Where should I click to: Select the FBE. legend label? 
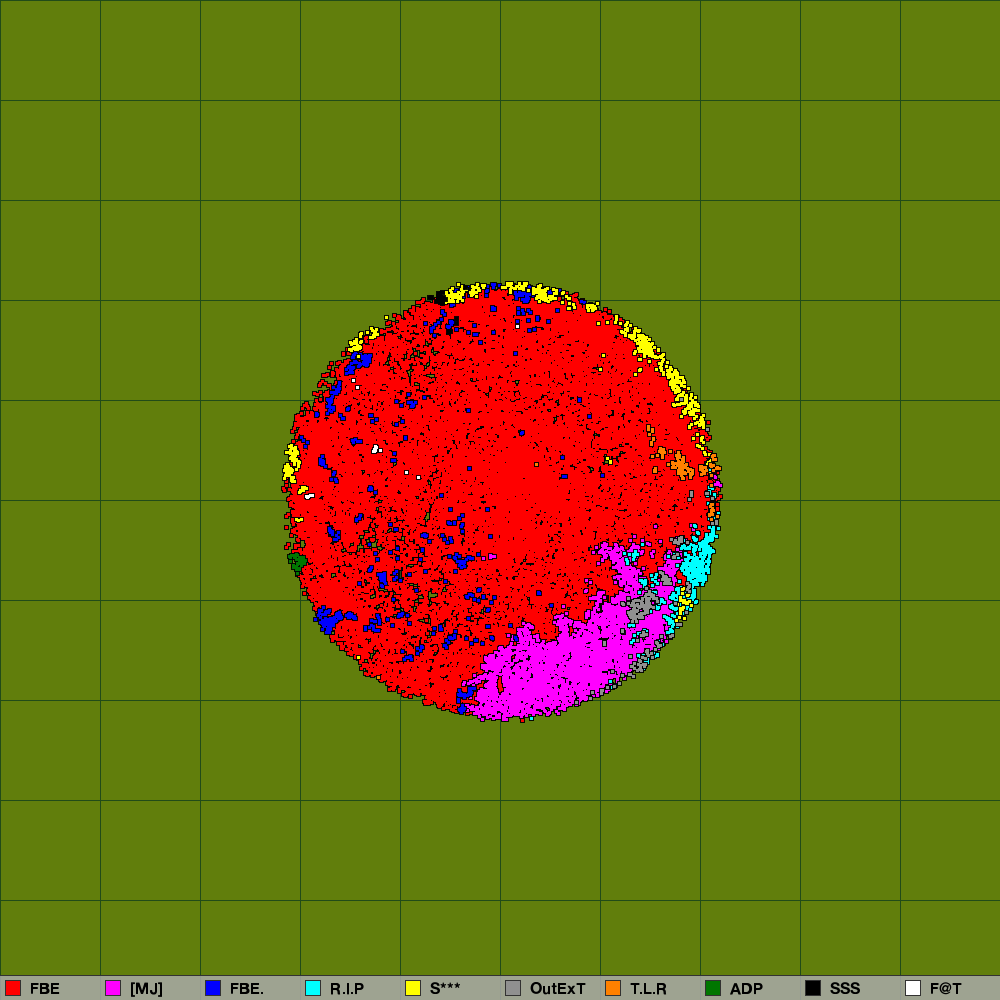[x=247, y=989]
